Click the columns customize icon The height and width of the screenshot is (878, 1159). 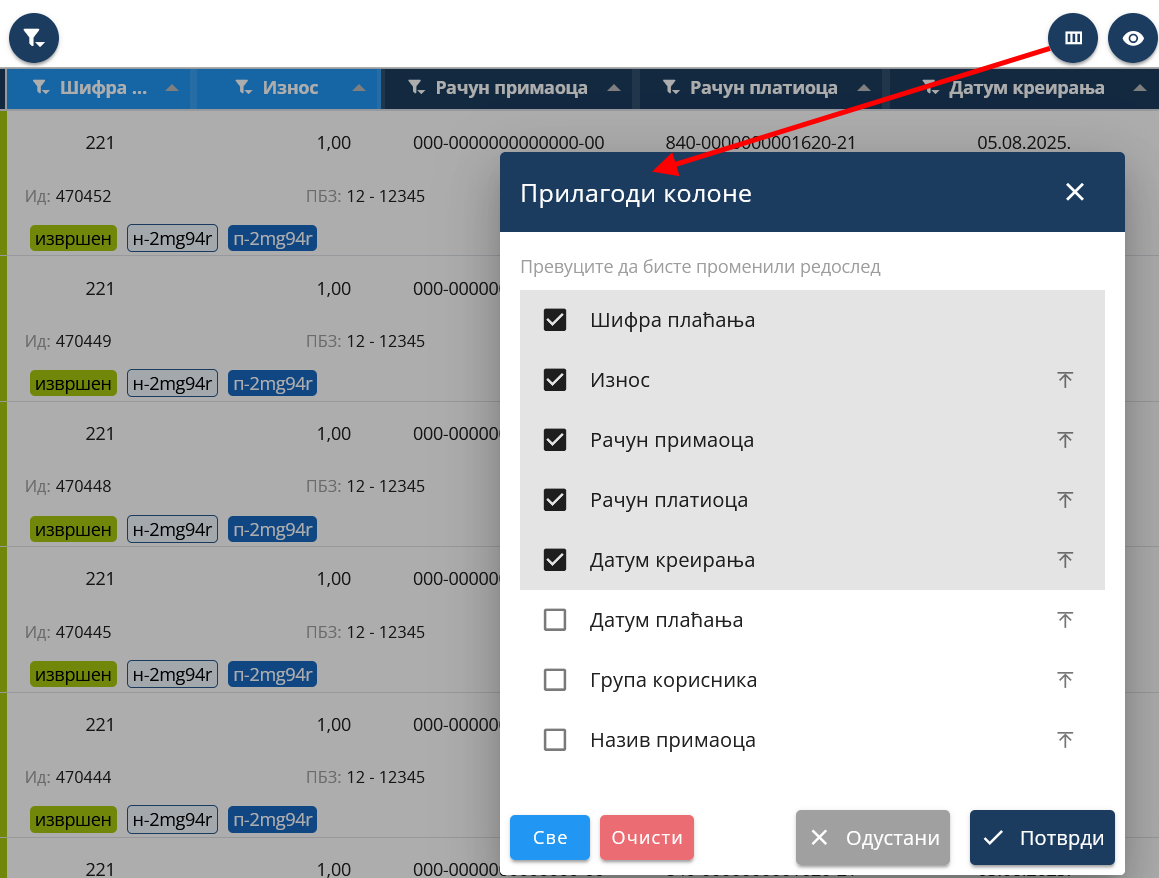coord(1073,39)
